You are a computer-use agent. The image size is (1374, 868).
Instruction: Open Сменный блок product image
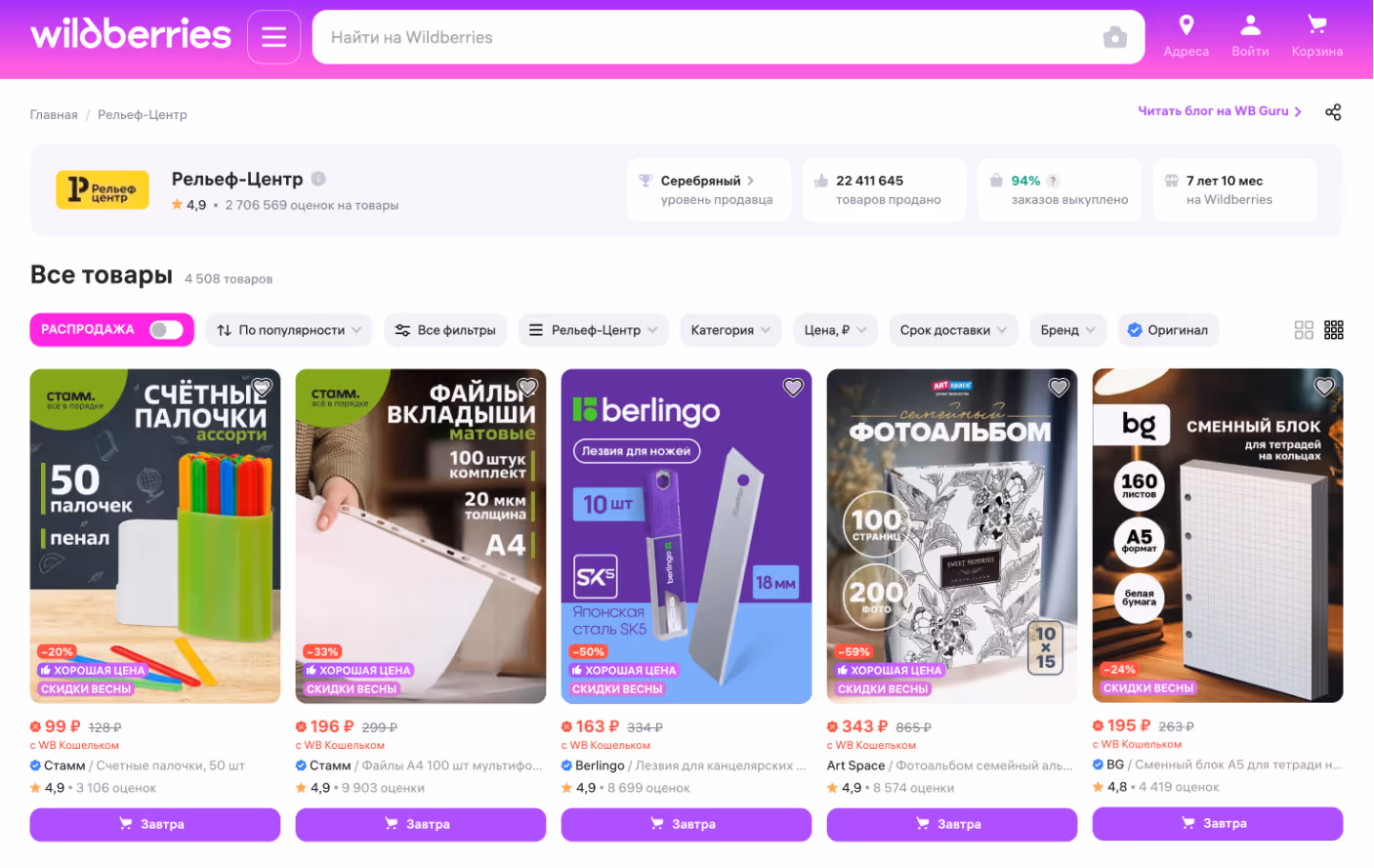(x=1218, y=535)
